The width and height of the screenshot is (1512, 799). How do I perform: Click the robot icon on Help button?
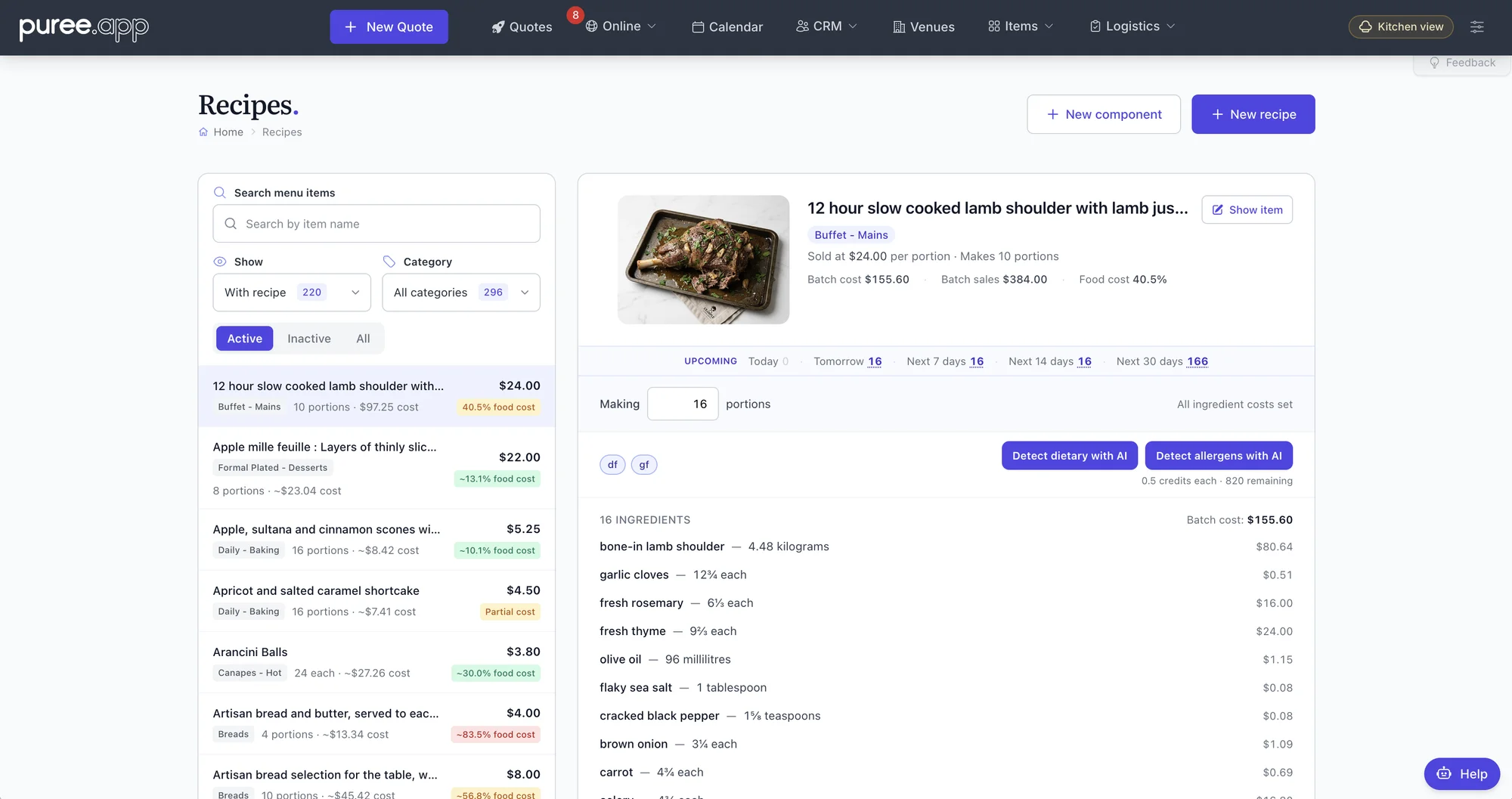click(1444, 773)
